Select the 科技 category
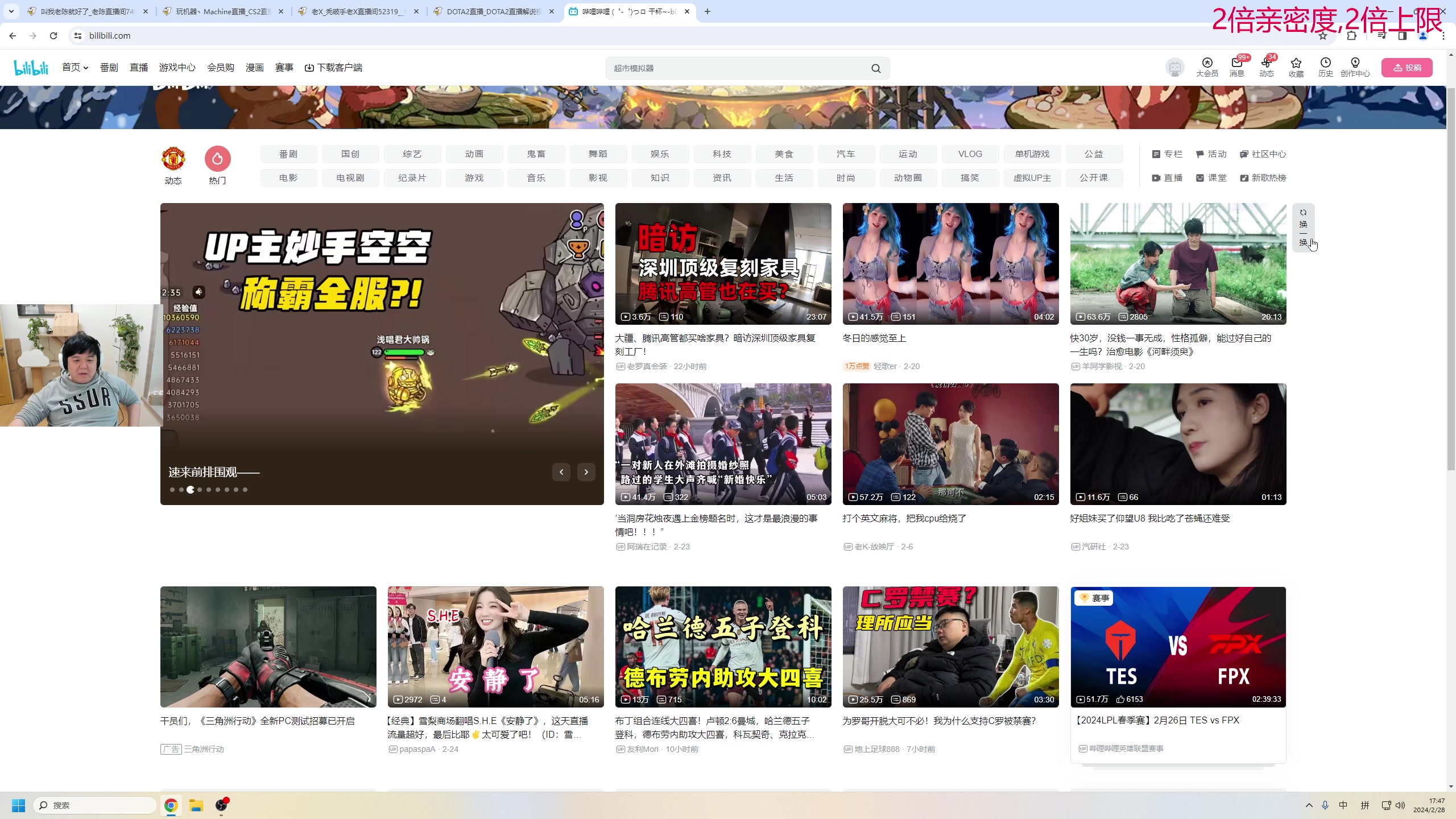Image resolution: width=1456 pixels, height=819 pixels. pos(722,154)
